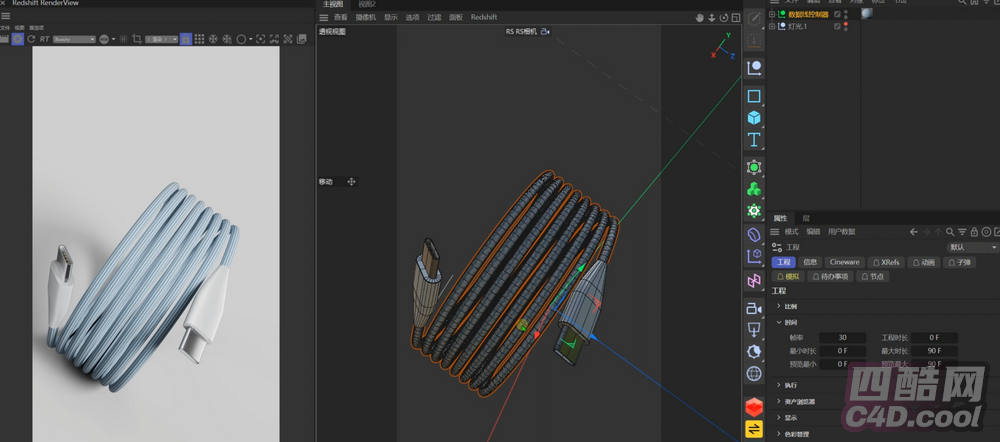Click the material sphere thumbnail

(866, 14)
